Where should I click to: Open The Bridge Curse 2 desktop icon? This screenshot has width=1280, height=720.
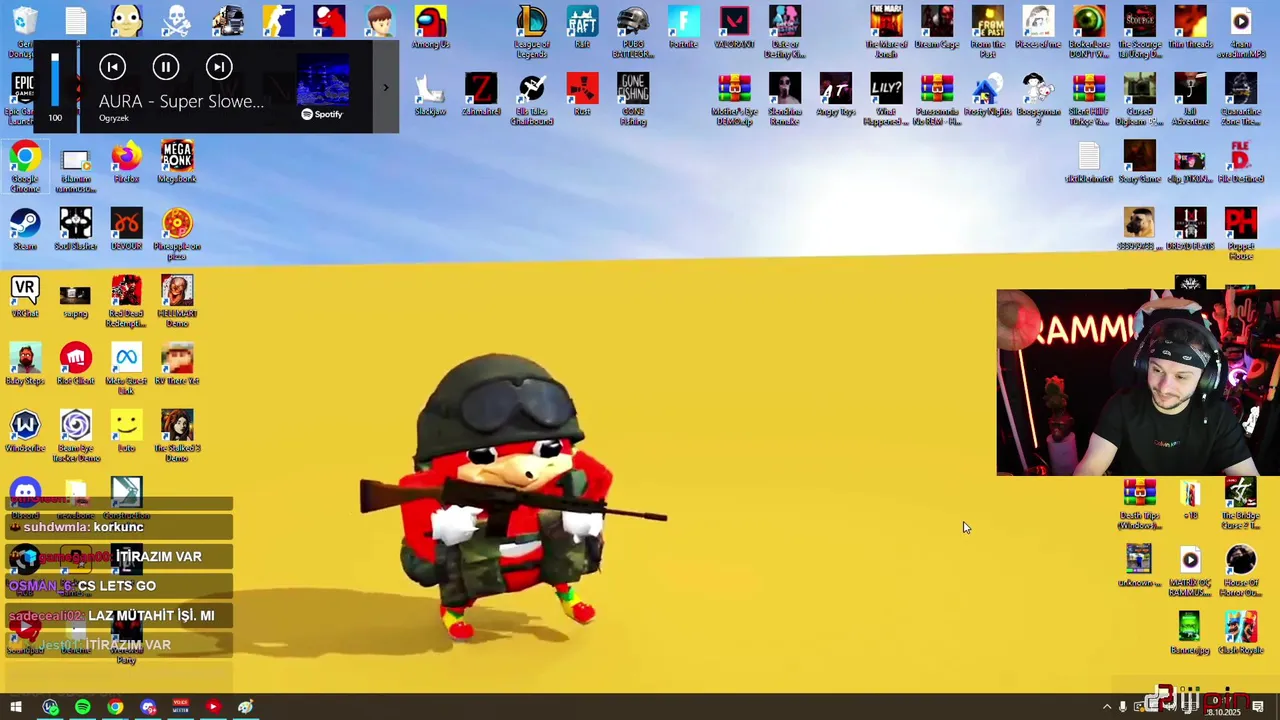(x=1241, y=505)
